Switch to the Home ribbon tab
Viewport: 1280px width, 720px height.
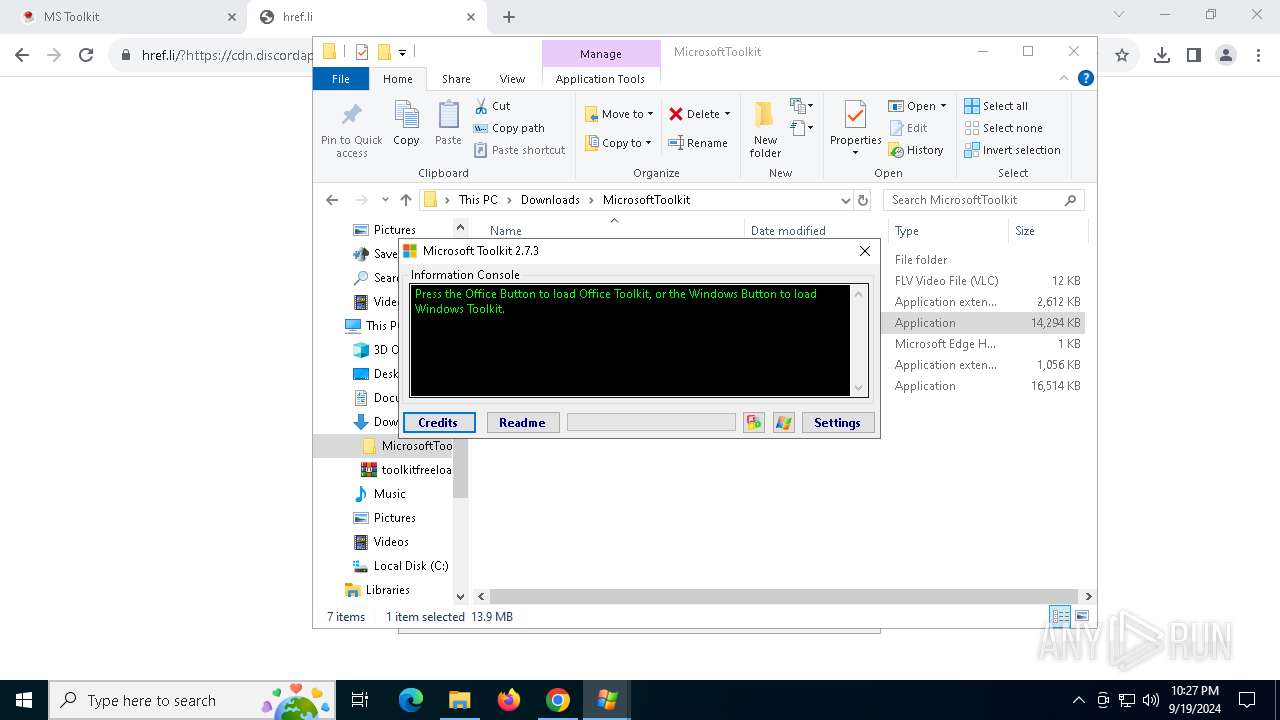pyautogui.click(x=397, y=79)
